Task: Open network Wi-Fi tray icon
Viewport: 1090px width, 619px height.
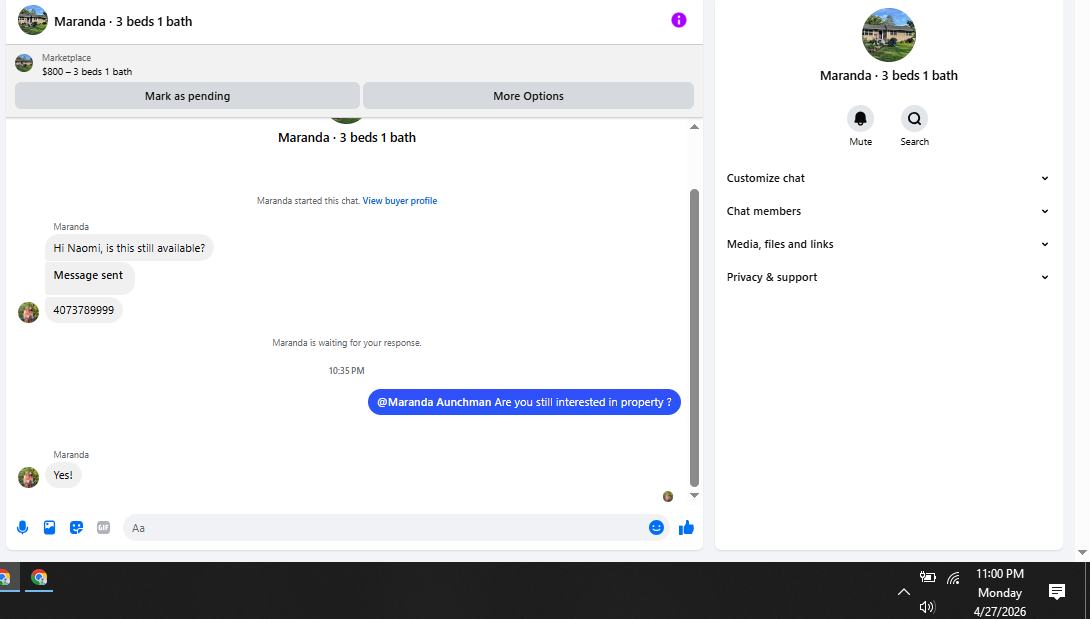Action: (x=954, y=577)
